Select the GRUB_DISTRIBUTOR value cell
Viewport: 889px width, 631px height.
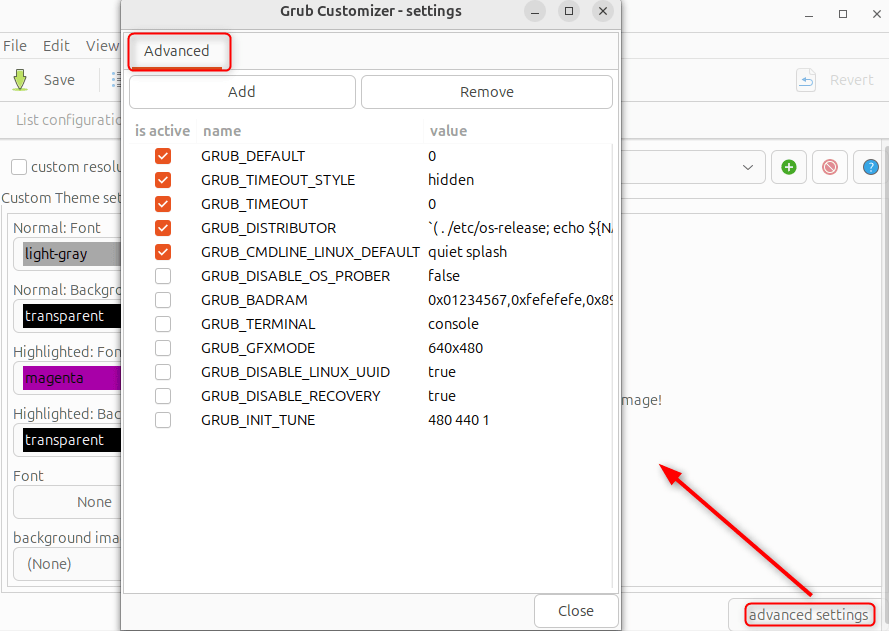click(x=520, y=228)
